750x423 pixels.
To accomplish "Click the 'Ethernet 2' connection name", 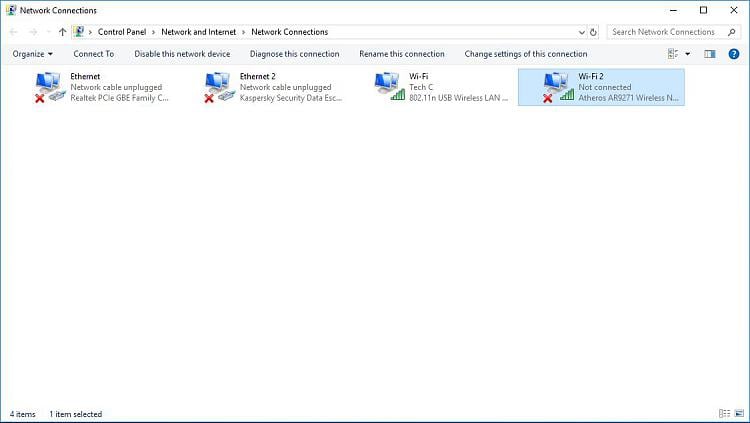I will [258, 76].
